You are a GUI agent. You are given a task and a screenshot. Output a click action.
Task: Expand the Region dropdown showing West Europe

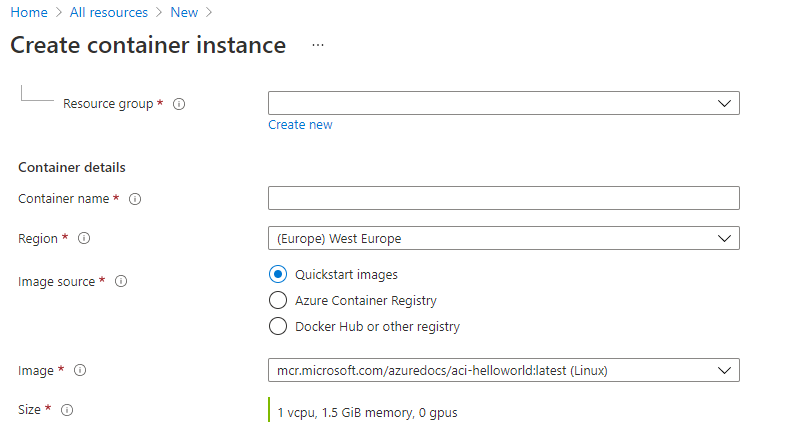[504, 238]
